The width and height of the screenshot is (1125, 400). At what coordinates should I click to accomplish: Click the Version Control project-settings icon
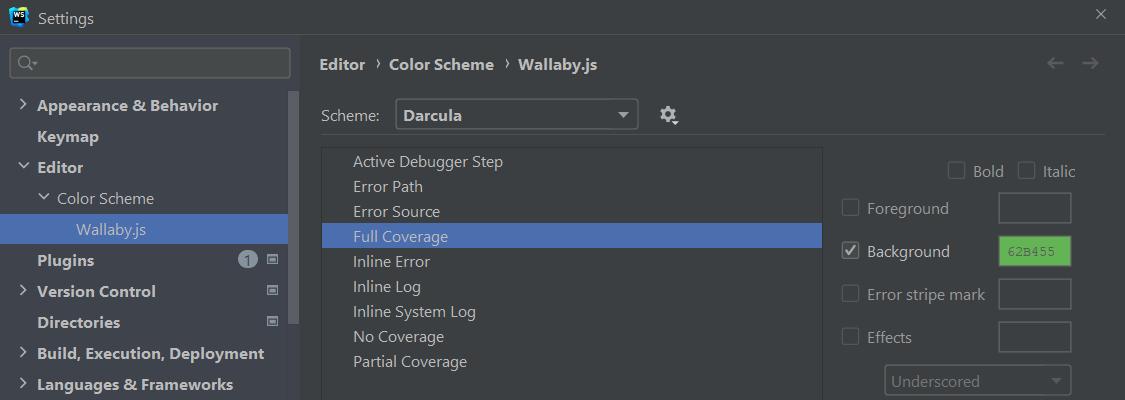273,291
